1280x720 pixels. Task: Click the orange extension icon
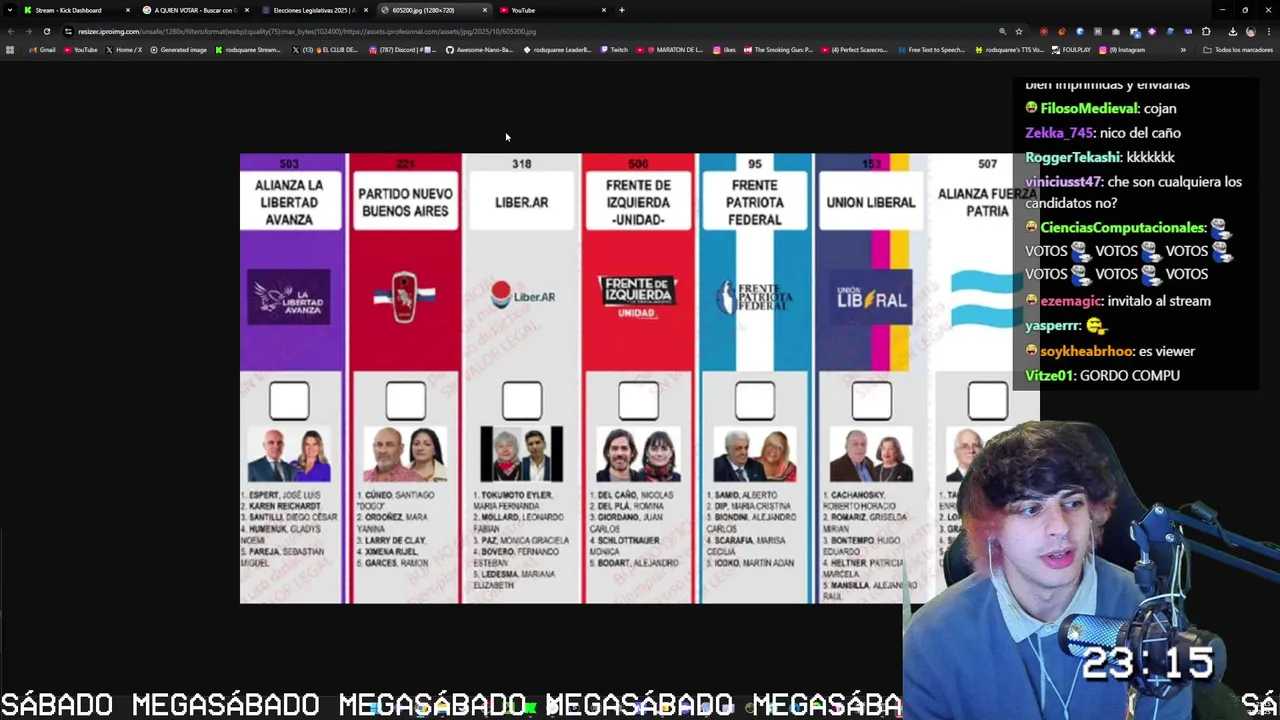(x=1062, y=31)
